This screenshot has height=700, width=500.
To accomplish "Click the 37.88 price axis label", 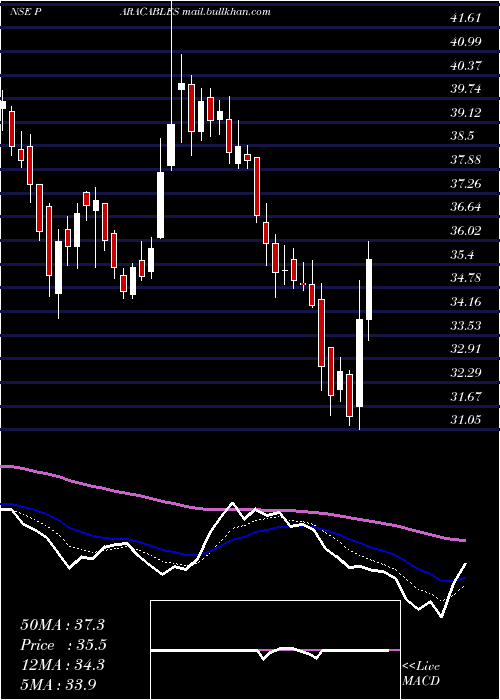I will (x=466, y=160).
